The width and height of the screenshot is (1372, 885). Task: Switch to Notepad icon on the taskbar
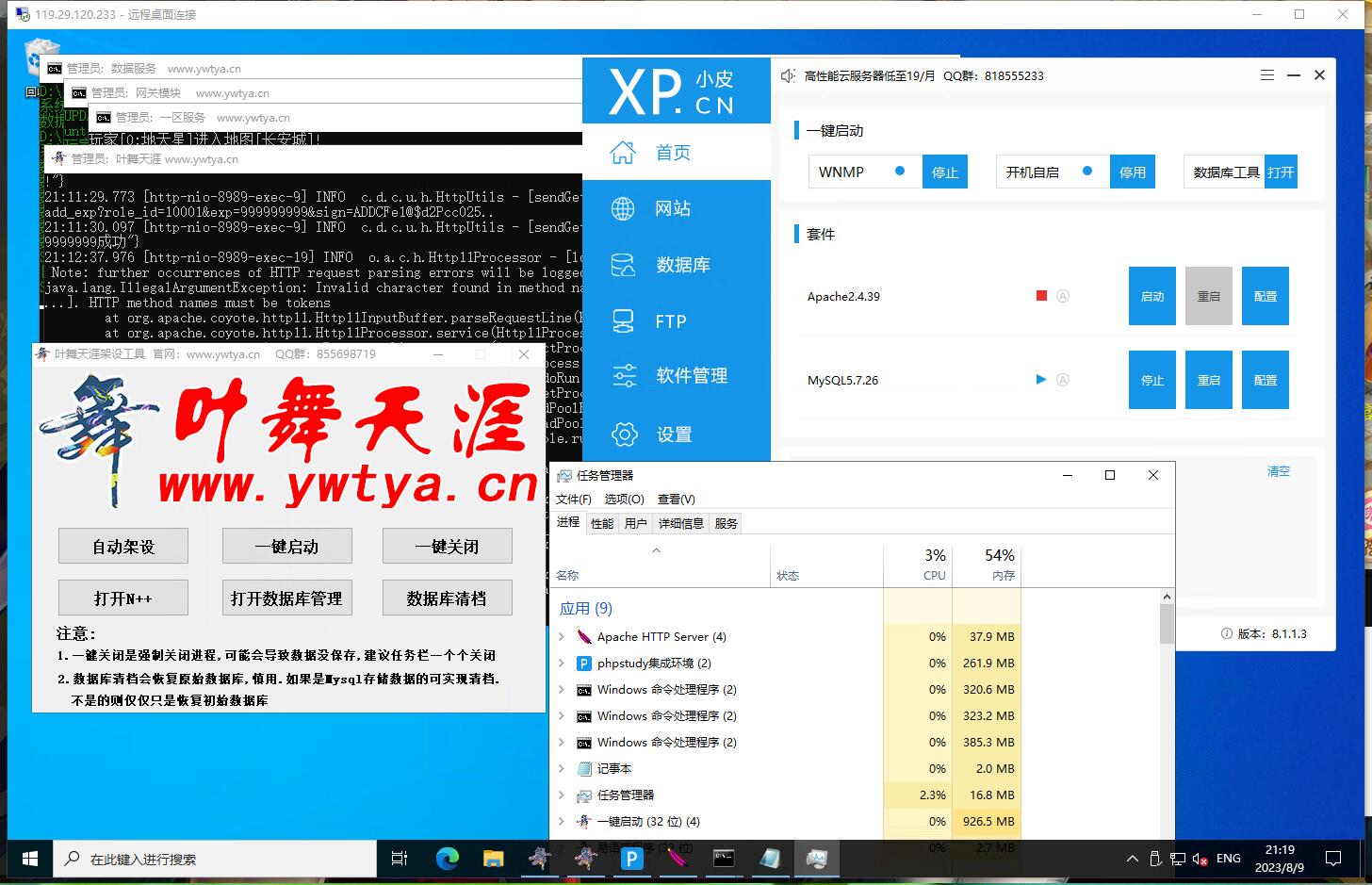point(770,859)
